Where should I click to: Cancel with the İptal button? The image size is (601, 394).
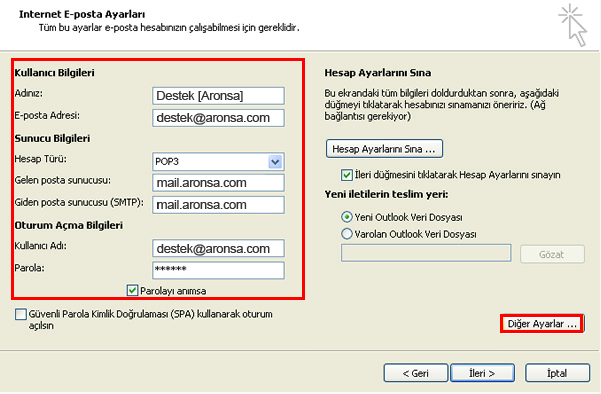pyautogui.click(x=557, y=373)
